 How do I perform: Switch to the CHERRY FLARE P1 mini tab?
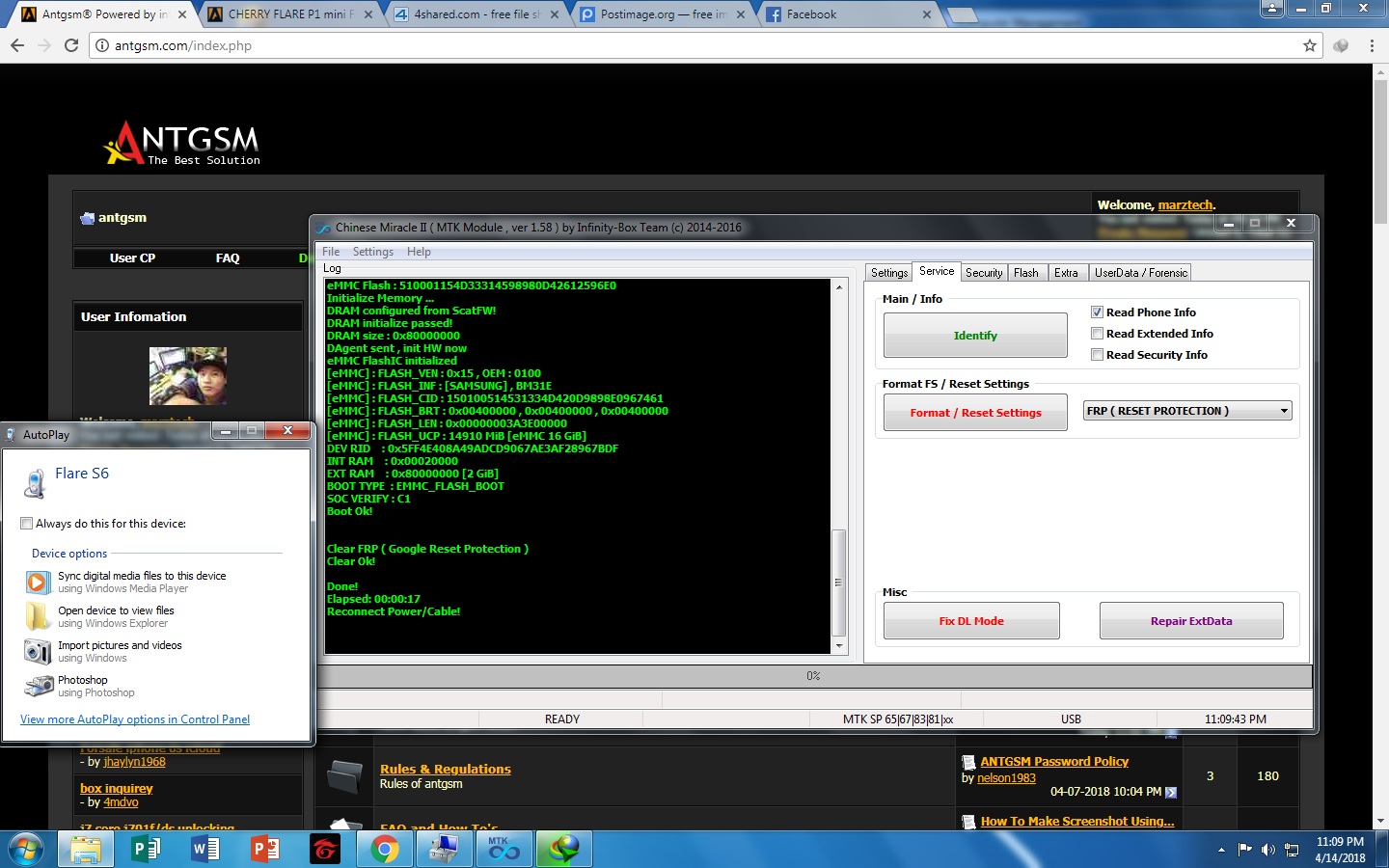290,14
